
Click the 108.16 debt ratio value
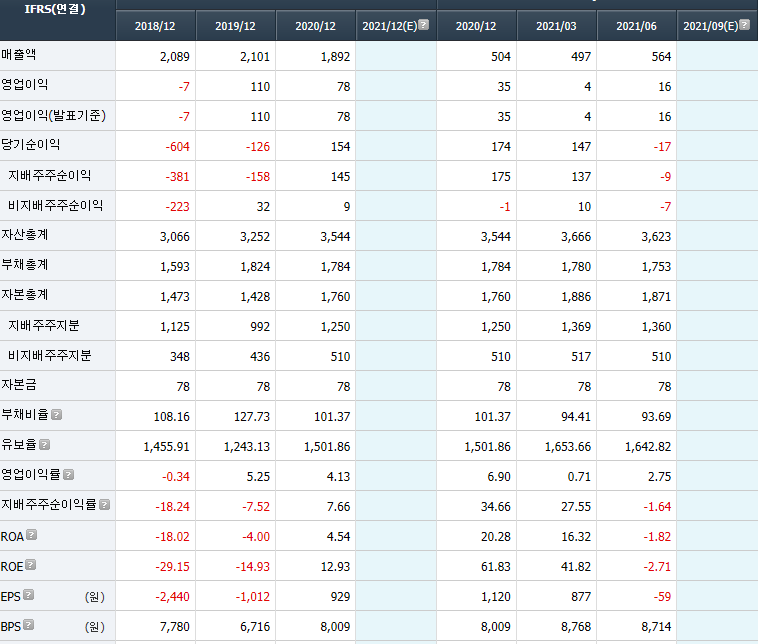(172, 417)
